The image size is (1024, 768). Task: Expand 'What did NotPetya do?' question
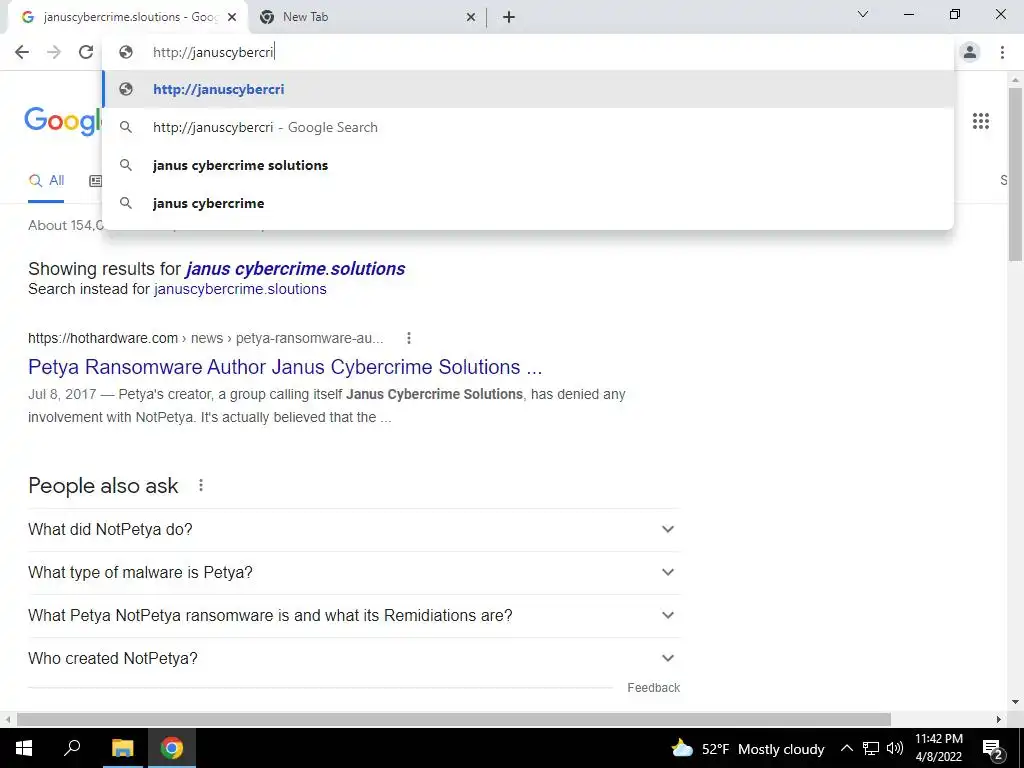354,529
